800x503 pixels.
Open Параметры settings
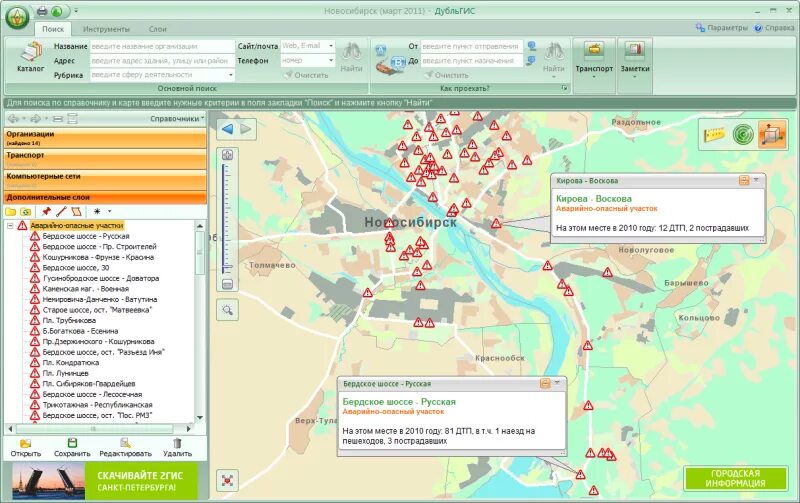(721, 28)
